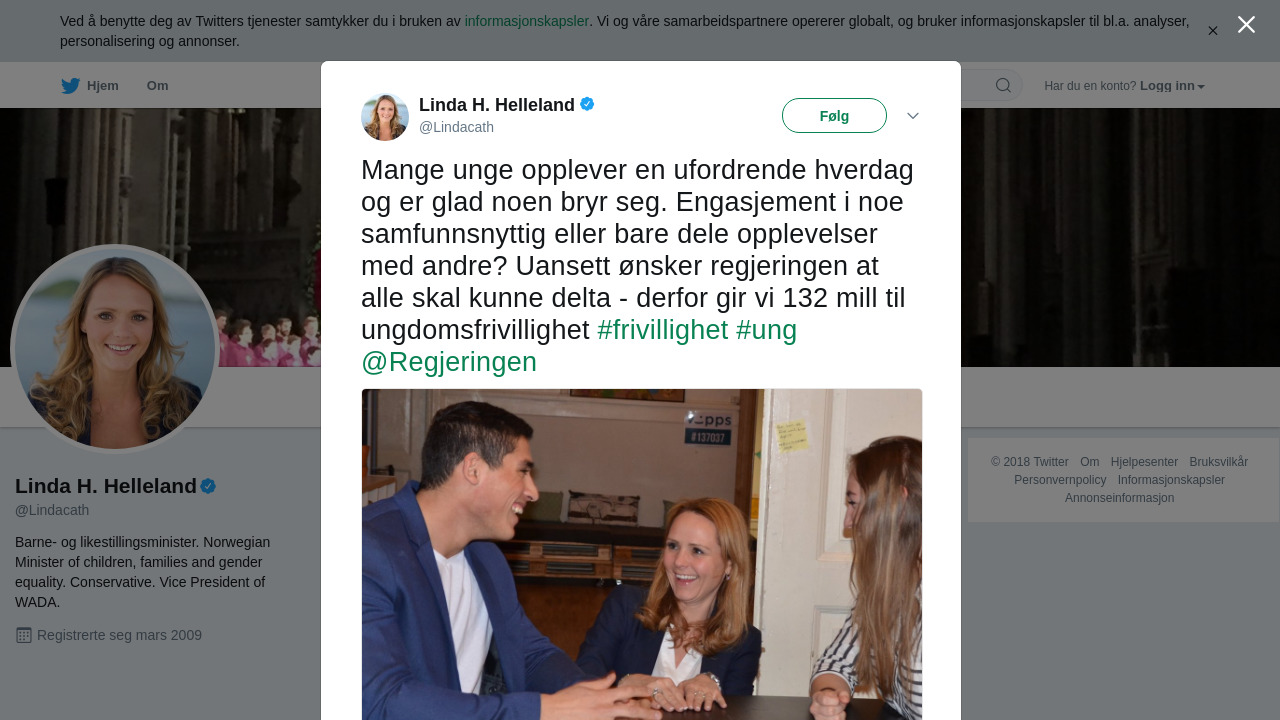Click the #ung hashtag

click(x=766, y=330)
